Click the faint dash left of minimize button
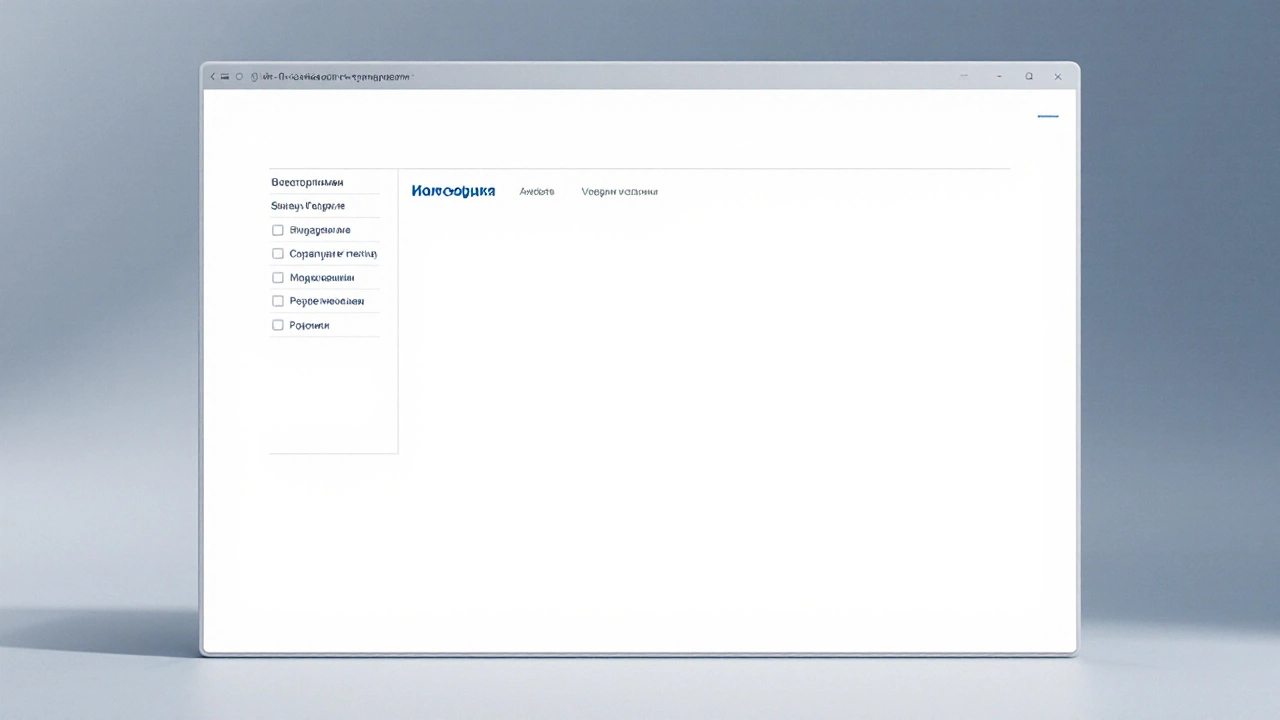The height and width of the screenshot is (720, 1280). [964, 77]
